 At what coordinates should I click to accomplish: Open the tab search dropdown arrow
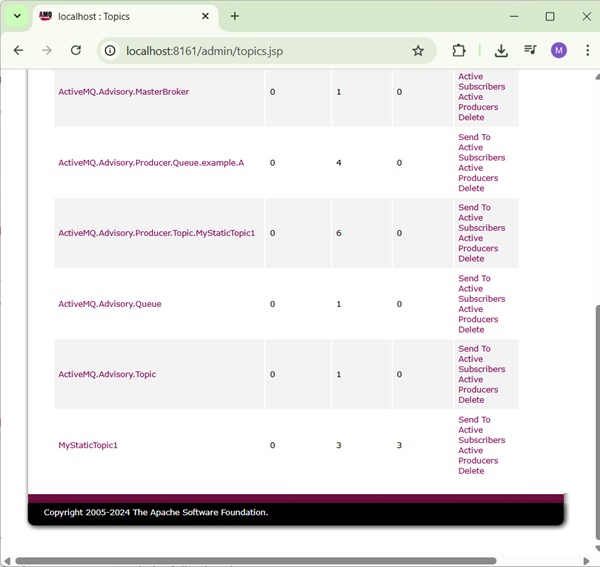[x=17, y=16]
